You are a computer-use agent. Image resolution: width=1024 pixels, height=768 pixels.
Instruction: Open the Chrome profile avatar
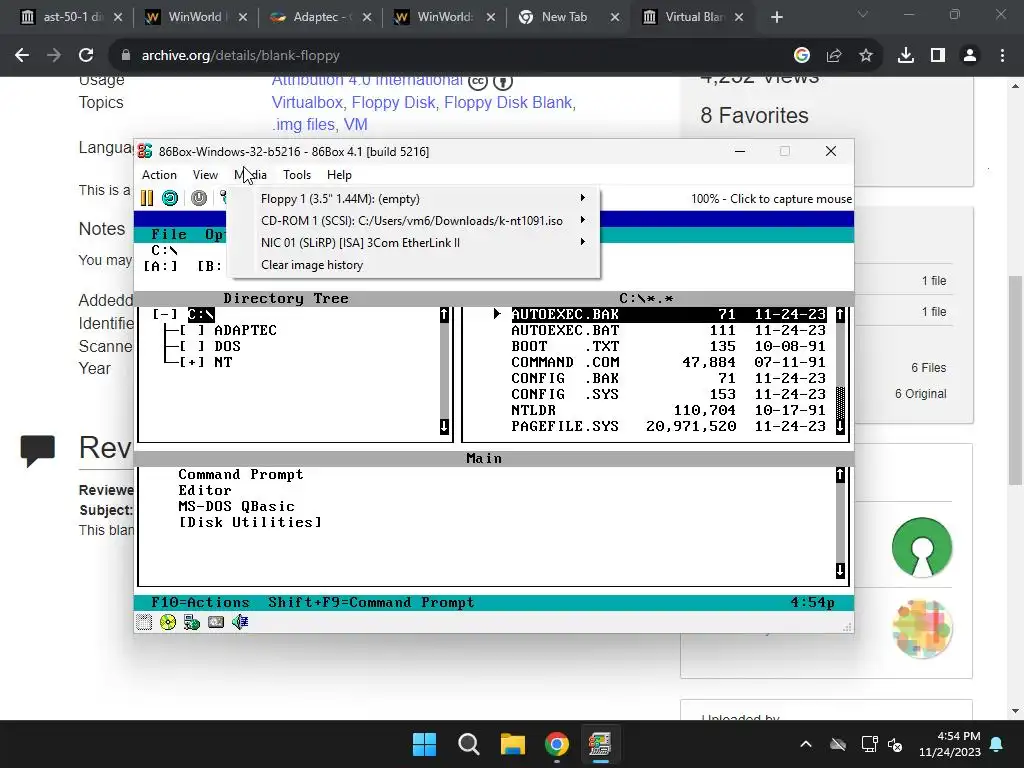[x=970, y=56]
